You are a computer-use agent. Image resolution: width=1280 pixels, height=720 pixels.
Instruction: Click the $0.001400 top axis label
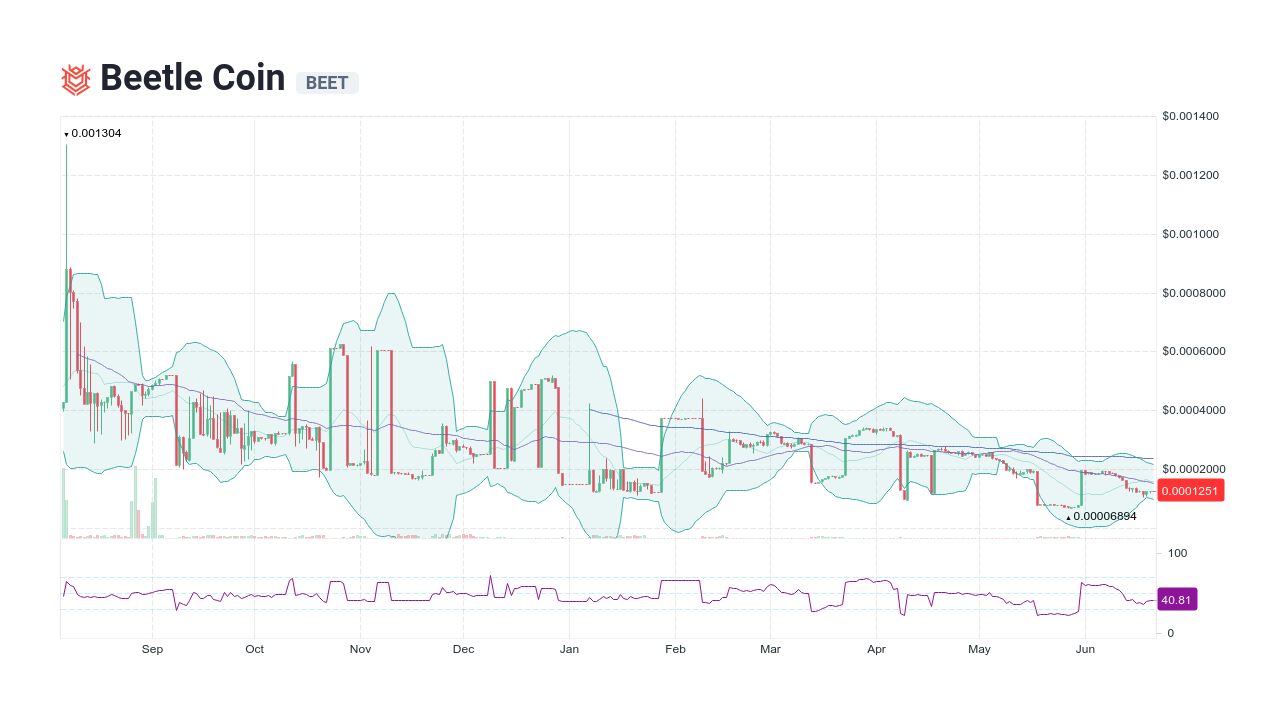coord(1192,116)
